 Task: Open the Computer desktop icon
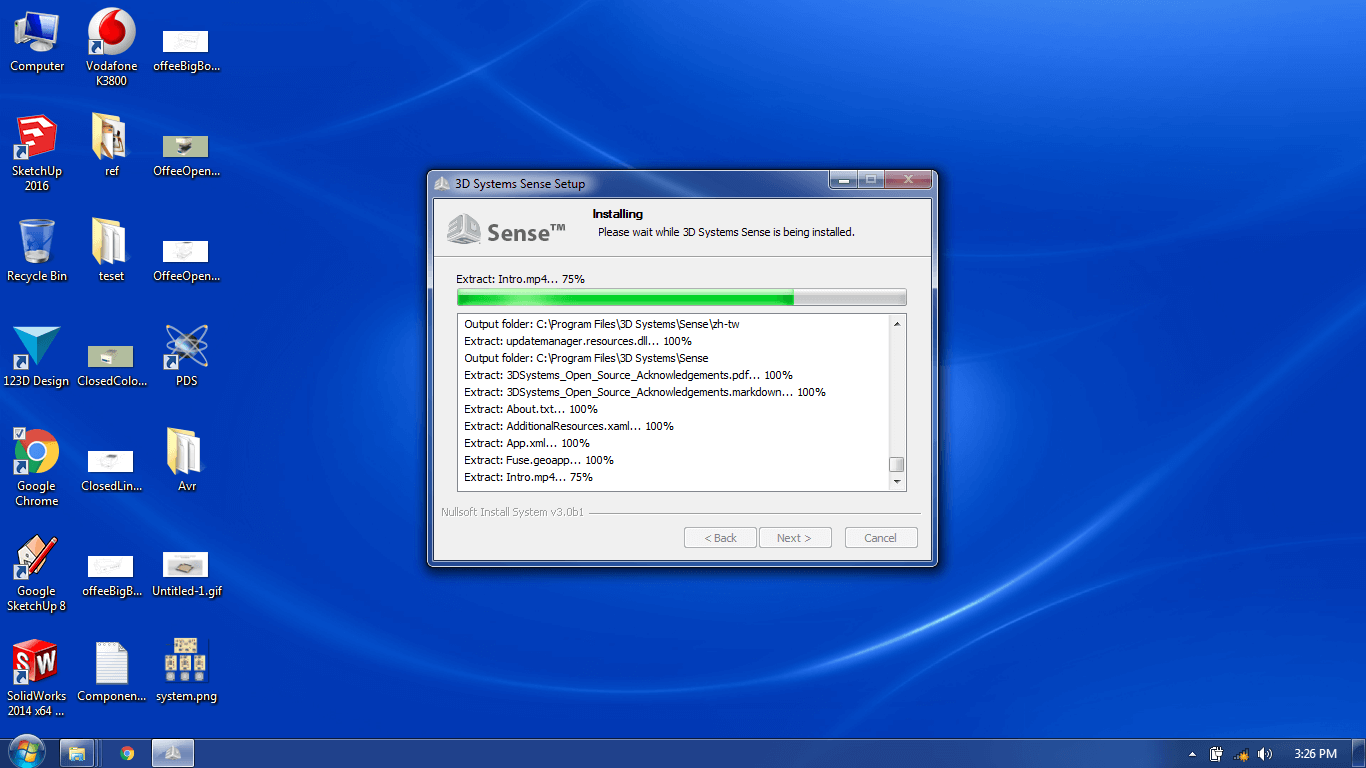point(37,42)
